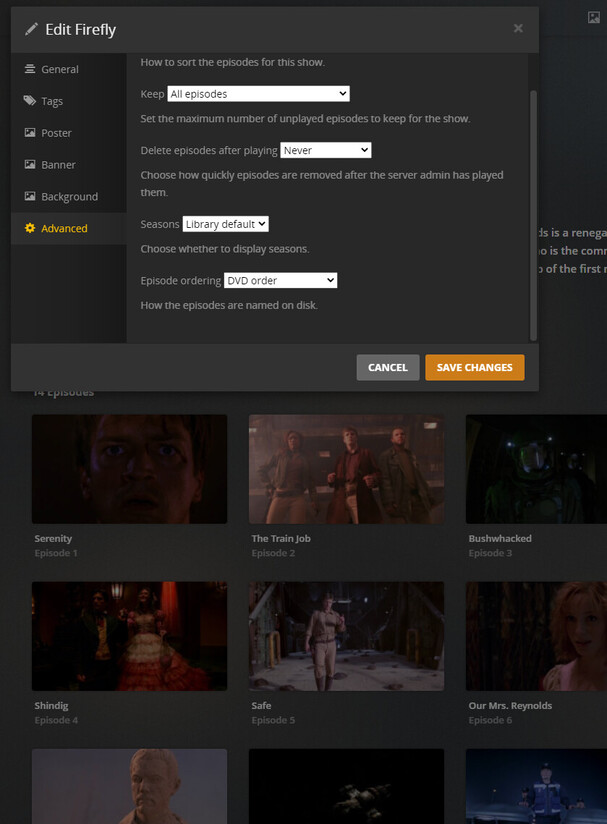
Task: Click the Background tab image icon
Action: pyautogui.click(x=30, y=196)
